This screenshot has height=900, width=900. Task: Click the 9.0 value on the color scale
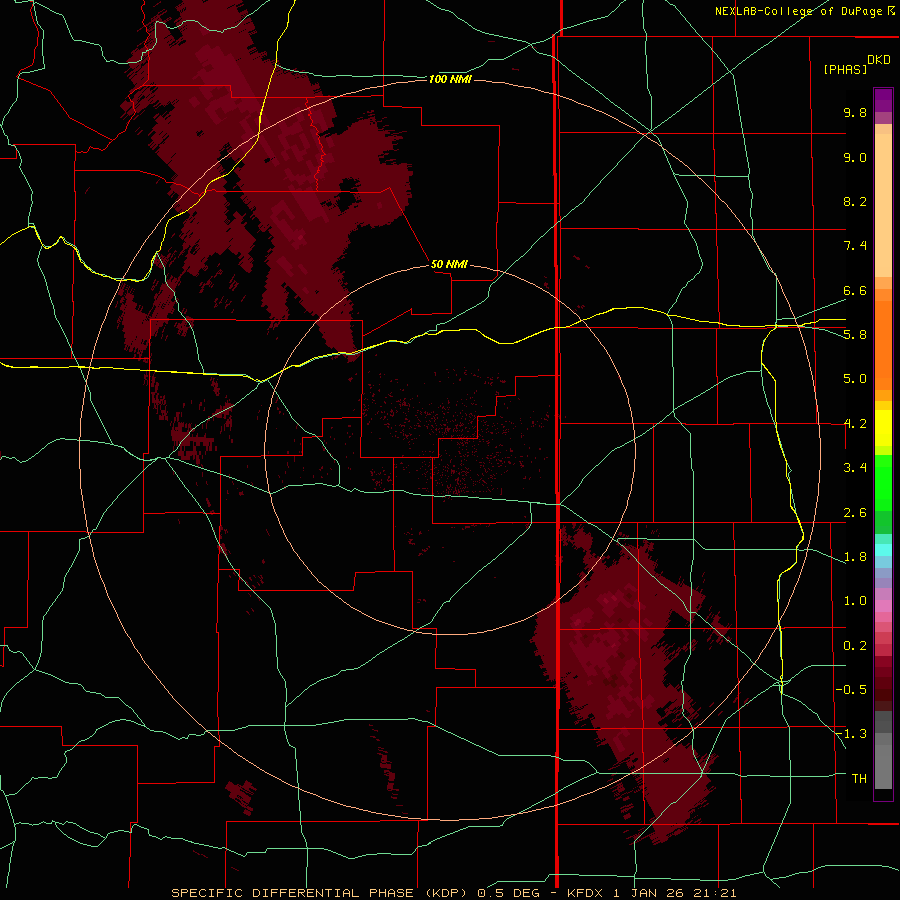pyautogui.click(x=855, y=157)
